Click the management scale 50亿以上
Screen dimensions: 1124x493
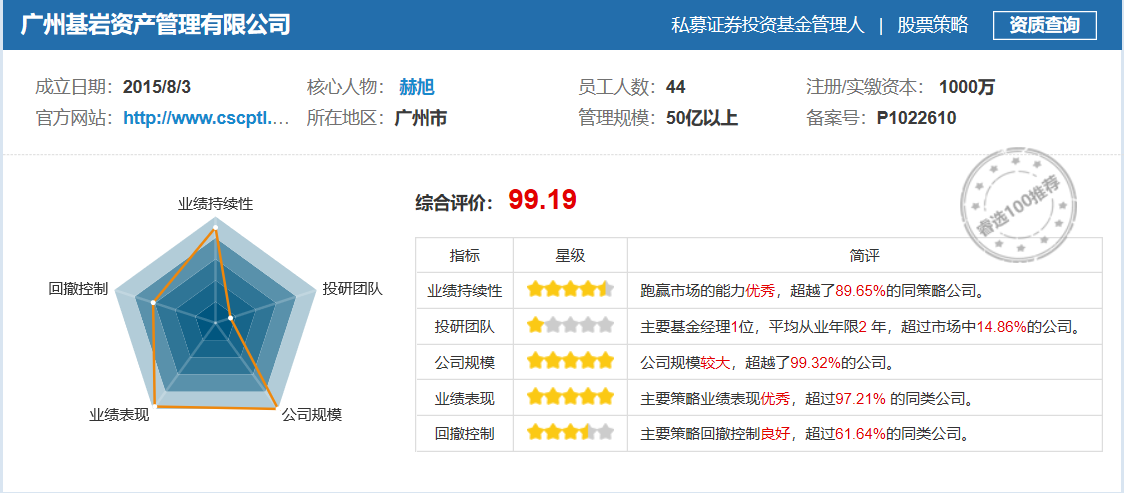[x=702, y=118]
